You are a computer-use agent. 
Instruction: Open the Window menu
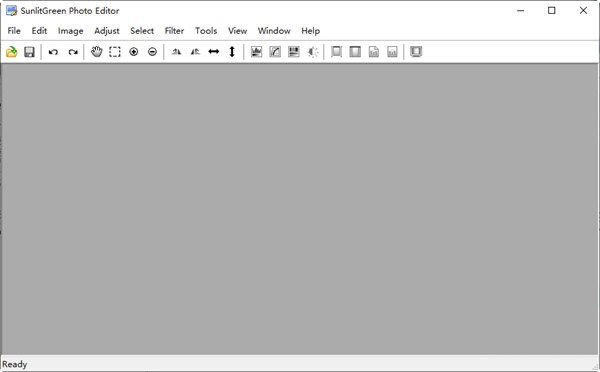pos(274,31)
